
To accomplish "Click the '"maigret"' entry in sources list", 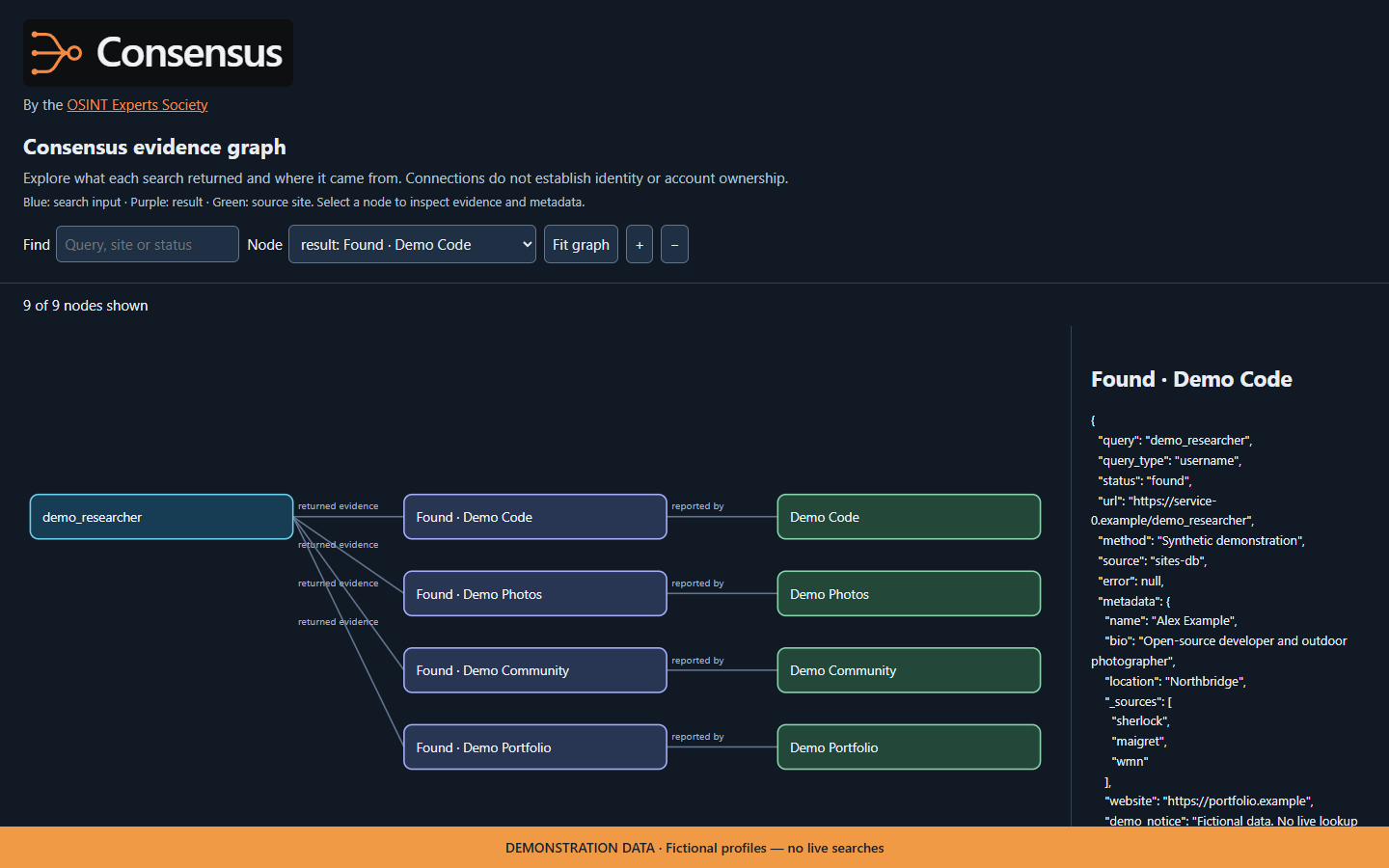I will (x=1139, y=742).
